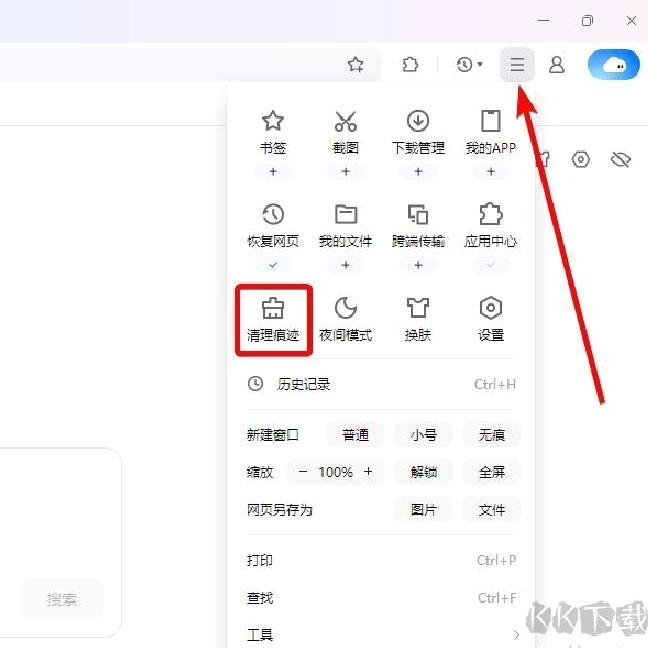Open the extensions puzzle icon in toolbar

(x=410, y=64)
